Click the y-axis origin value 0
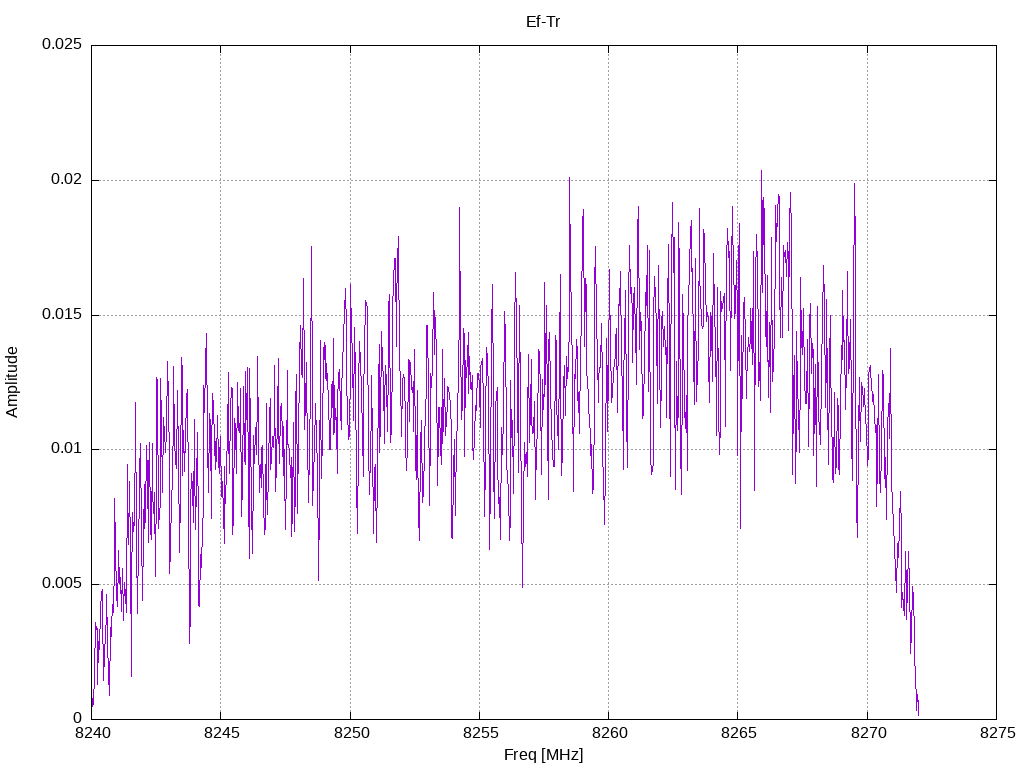 pyautogui.click(x=78, y=718)
